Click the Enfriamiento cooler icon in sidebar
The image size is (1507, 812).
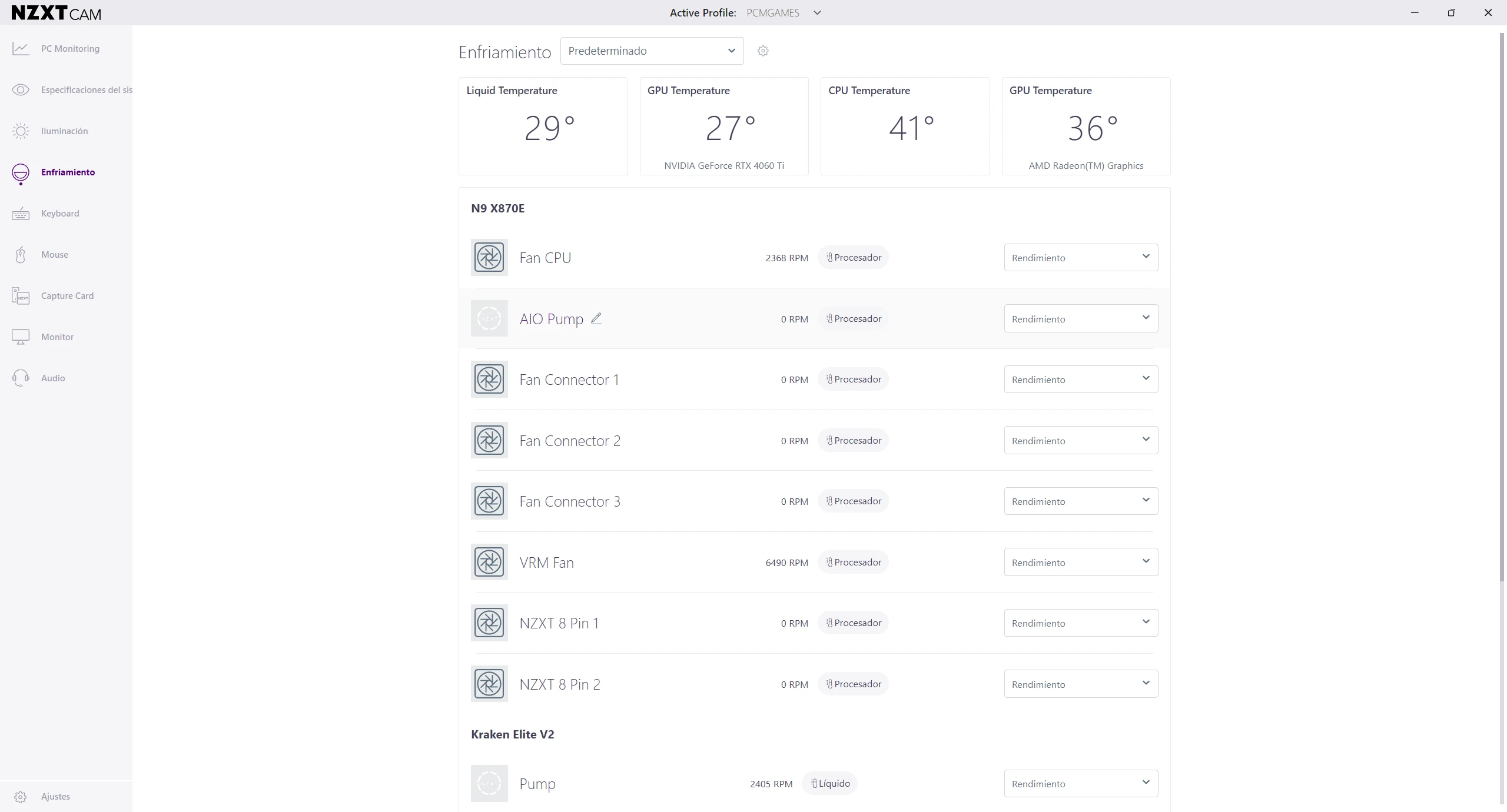[x=21, y=174]
